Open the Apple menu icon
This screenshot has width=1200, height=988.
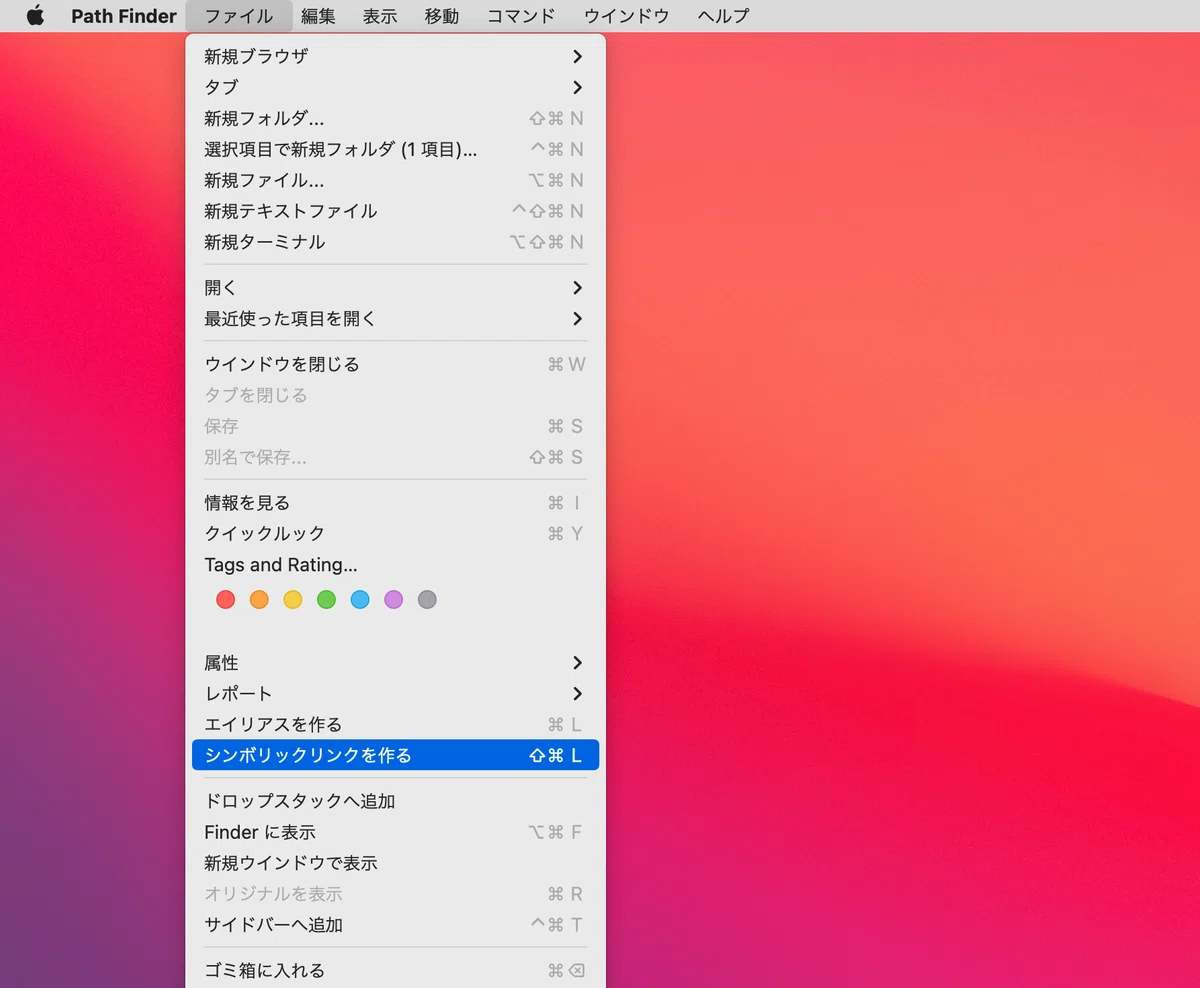coord(36,16)
